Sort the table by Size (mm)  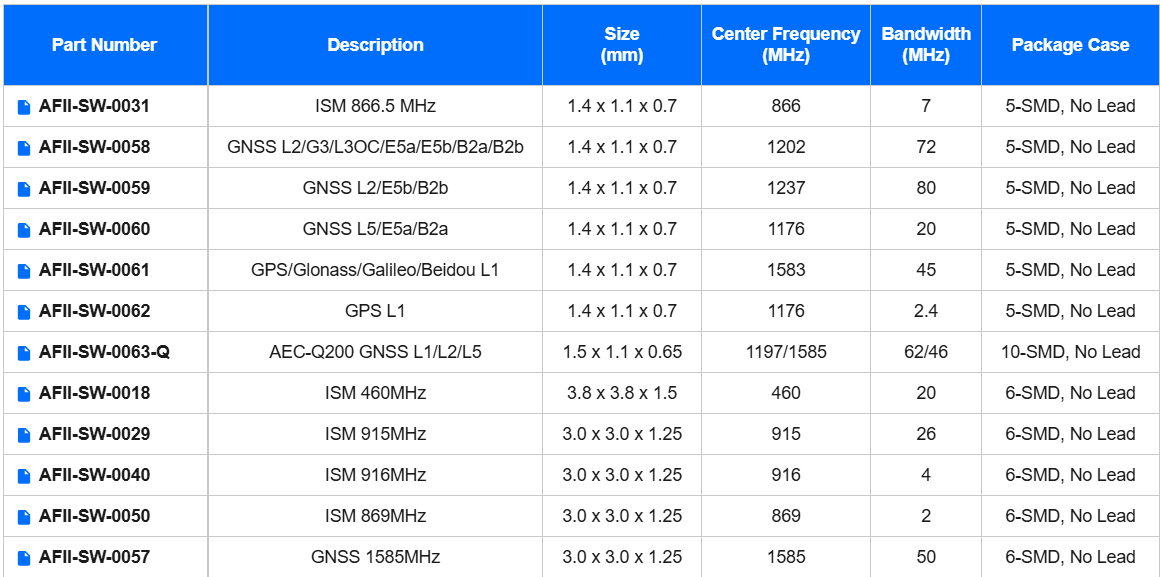click(x=621, y=45)
